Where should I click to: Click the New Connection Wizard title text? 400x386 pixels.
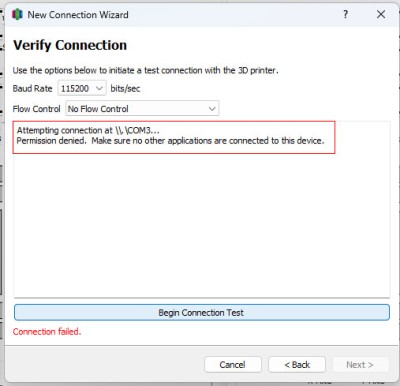(78, 15)
